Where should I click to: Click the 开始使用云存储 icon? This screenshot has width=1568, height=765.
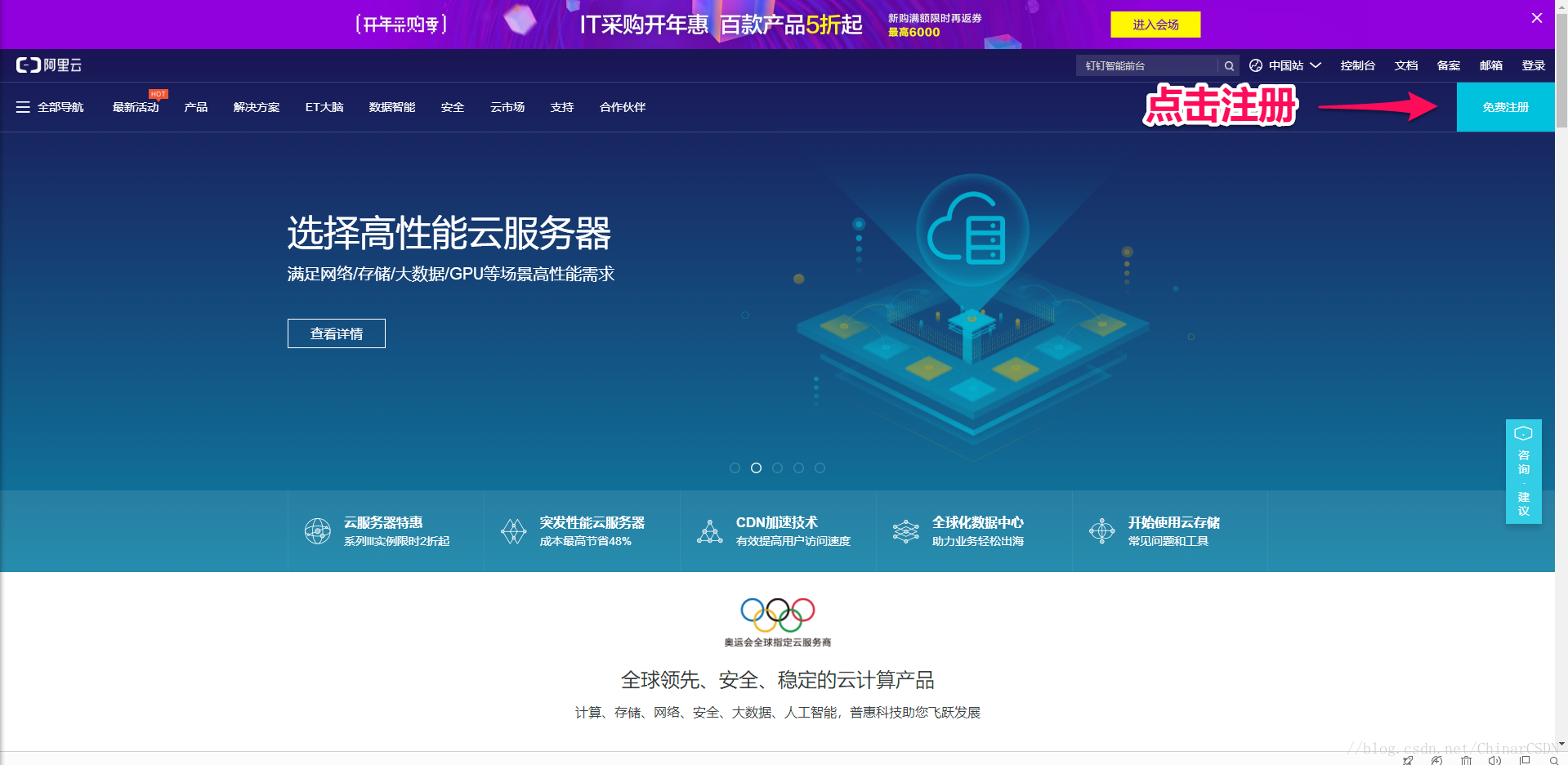tap(1101, 531)
